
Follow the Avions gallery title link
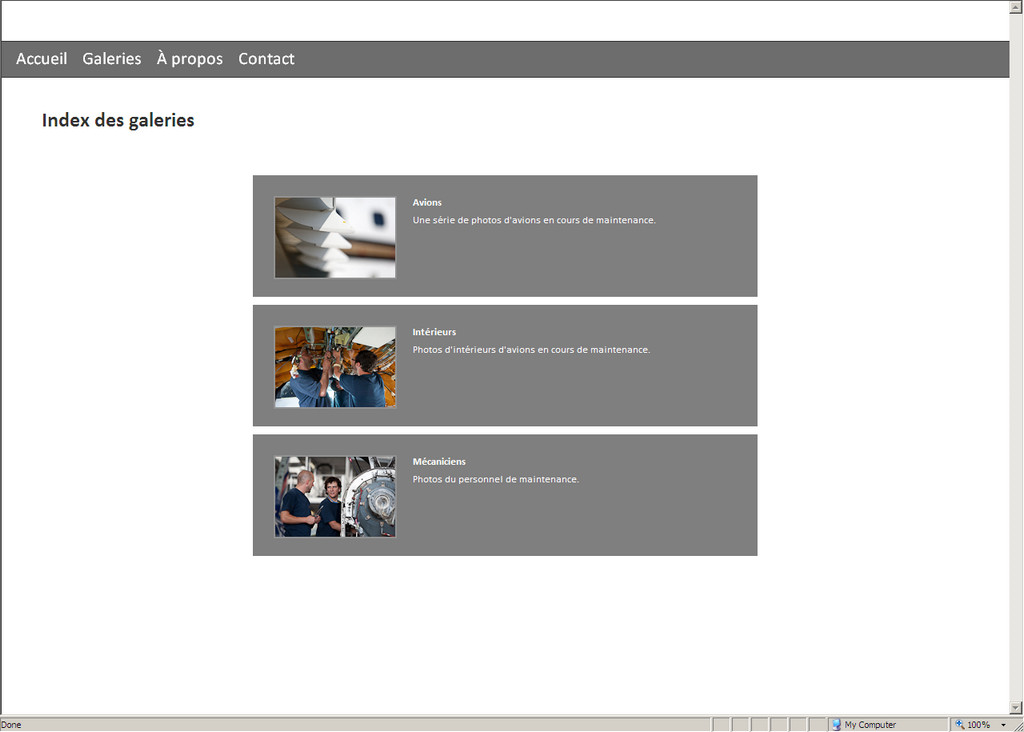pos(427,202)
